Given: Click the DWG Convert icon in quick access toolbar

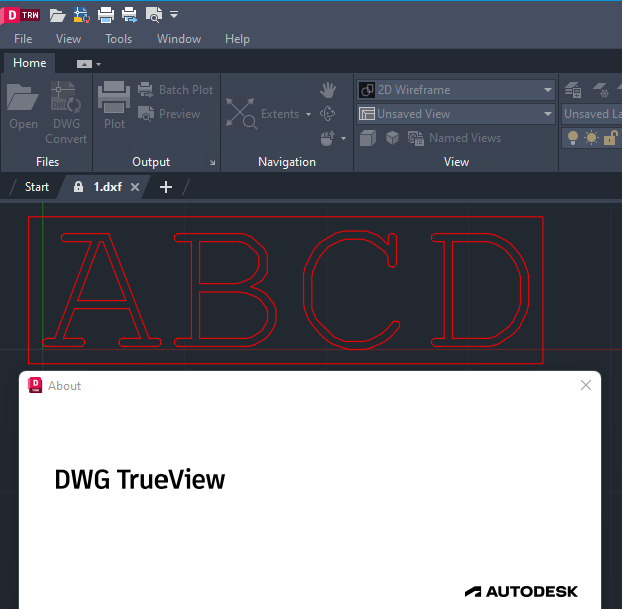Looking at the screenshot, I should point(81,15).
